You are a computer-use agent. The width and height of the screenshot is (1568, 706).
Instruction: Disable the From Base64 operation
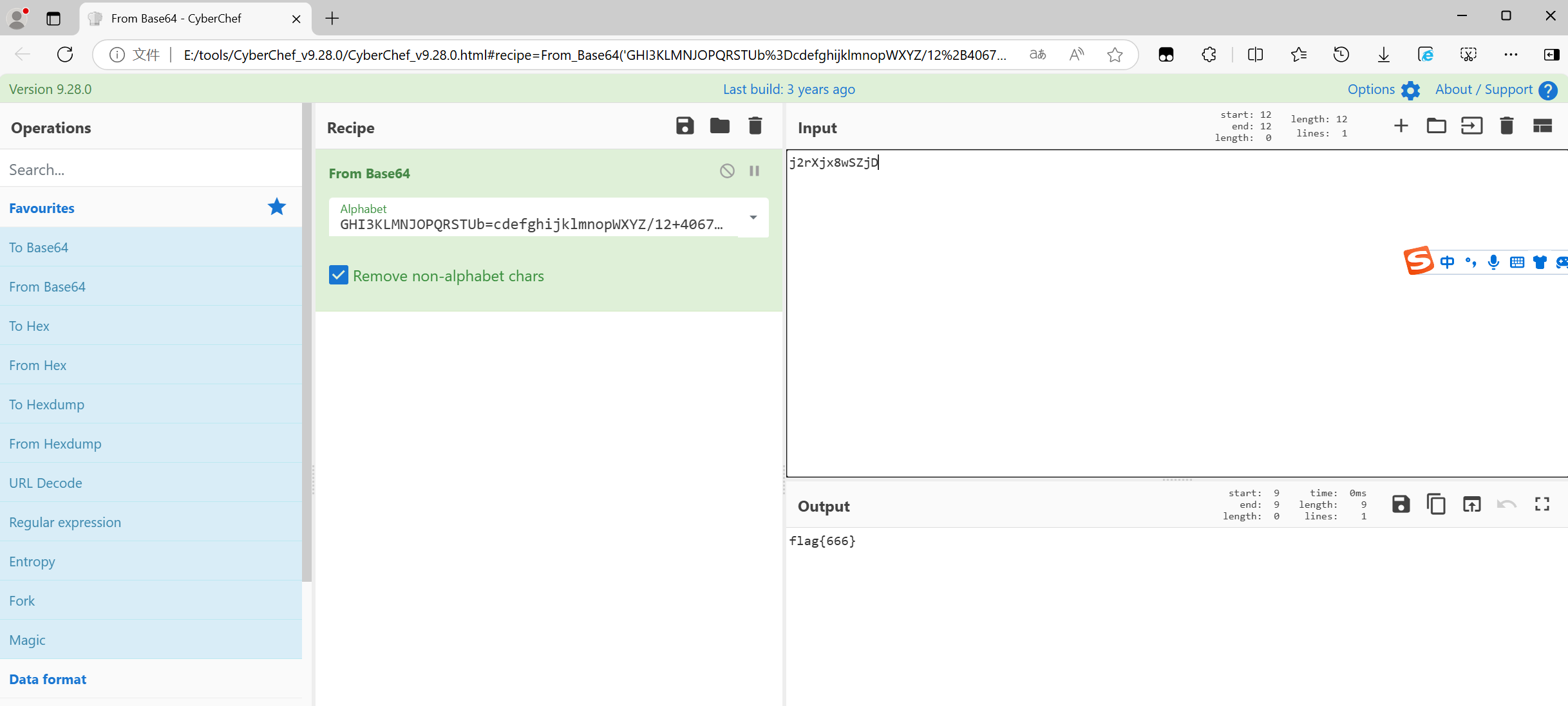pos(727,171)
